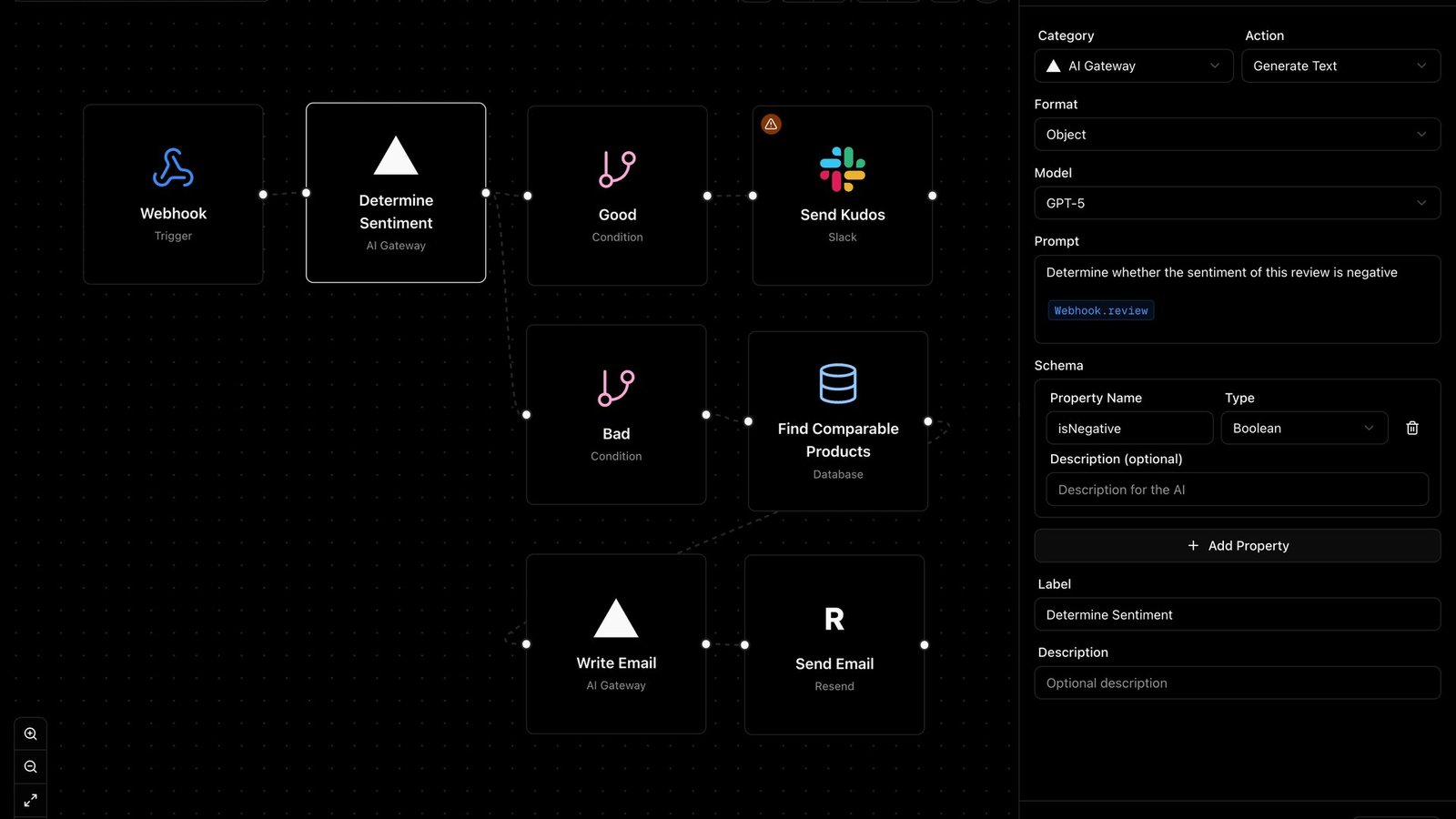Screen dimensions: 1456x819
Task: Select the Webhook trigger node icon
Action: tap(173, 168)
